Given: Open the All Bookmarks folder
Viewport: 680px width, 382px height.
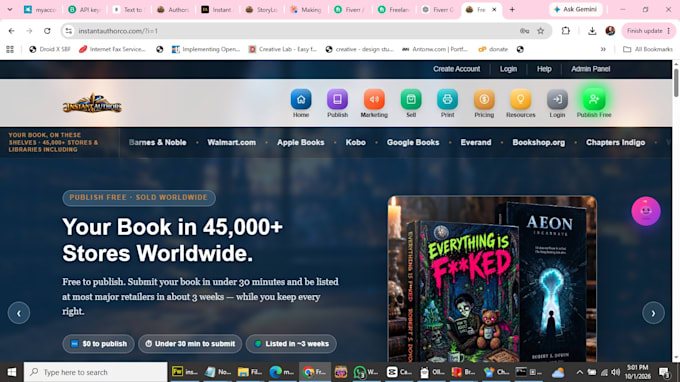Looking at the screenshot, I should 647,49.
